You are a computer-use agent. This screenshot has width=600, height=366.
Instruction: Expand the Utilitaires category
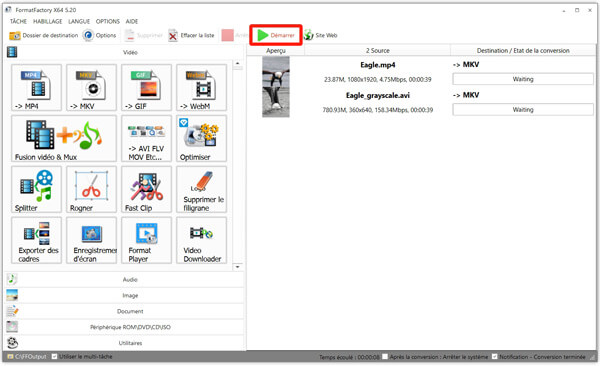[125, 343]
